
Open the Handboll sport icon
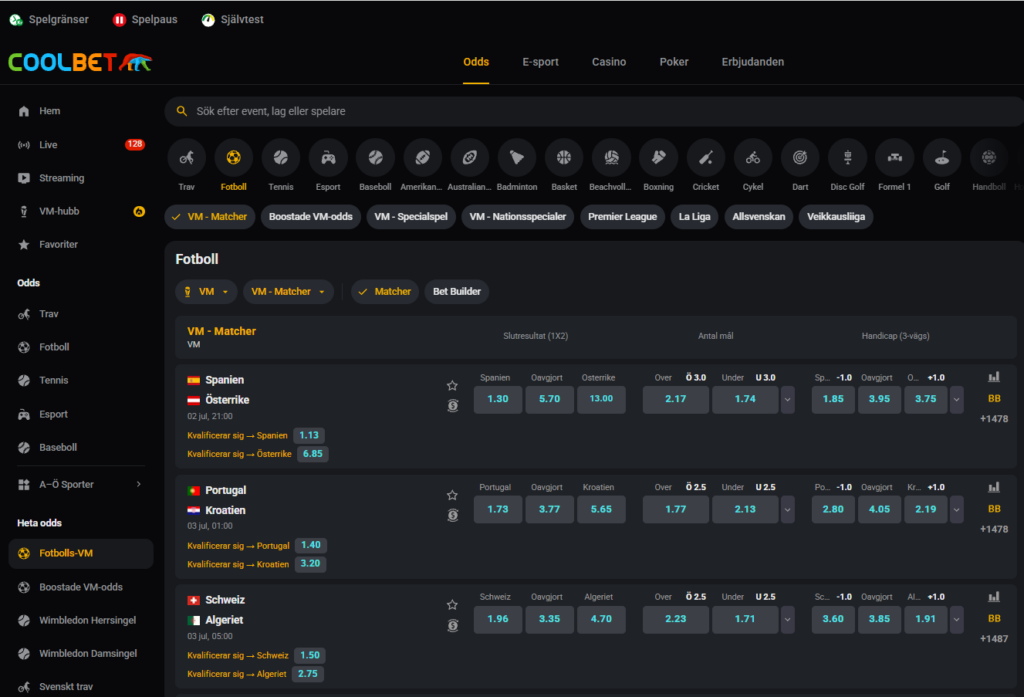989,157
